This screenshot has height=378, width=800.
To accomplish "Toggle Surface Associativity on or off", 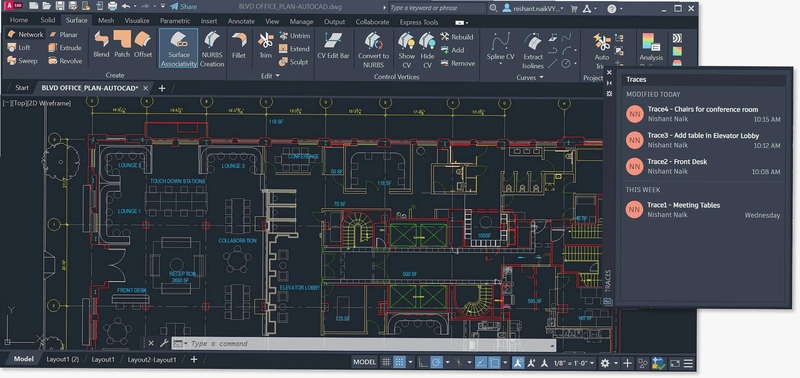I will click(x=179, y=49).
